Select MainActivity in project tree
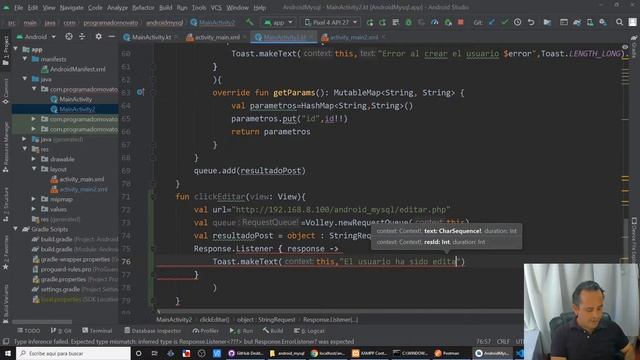This screenshot has height=360, width=640. pyautogui.click(x=71, y=99)
